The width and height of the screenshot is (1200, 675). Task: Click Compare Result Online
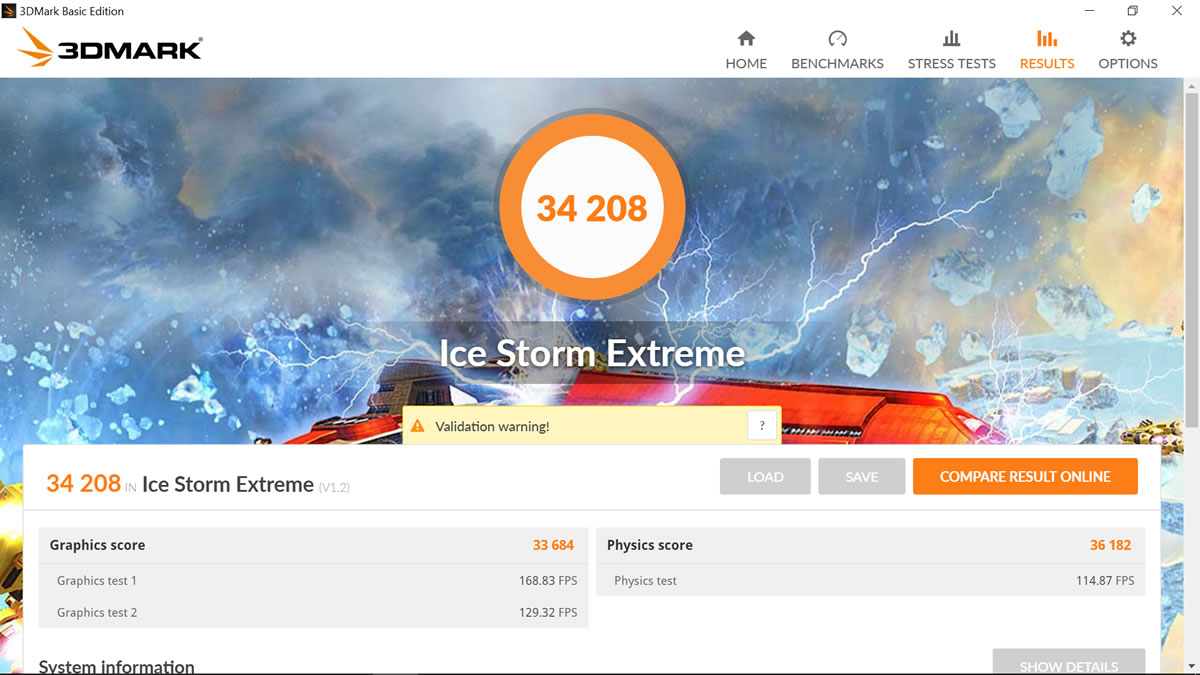click(1025, 477)
